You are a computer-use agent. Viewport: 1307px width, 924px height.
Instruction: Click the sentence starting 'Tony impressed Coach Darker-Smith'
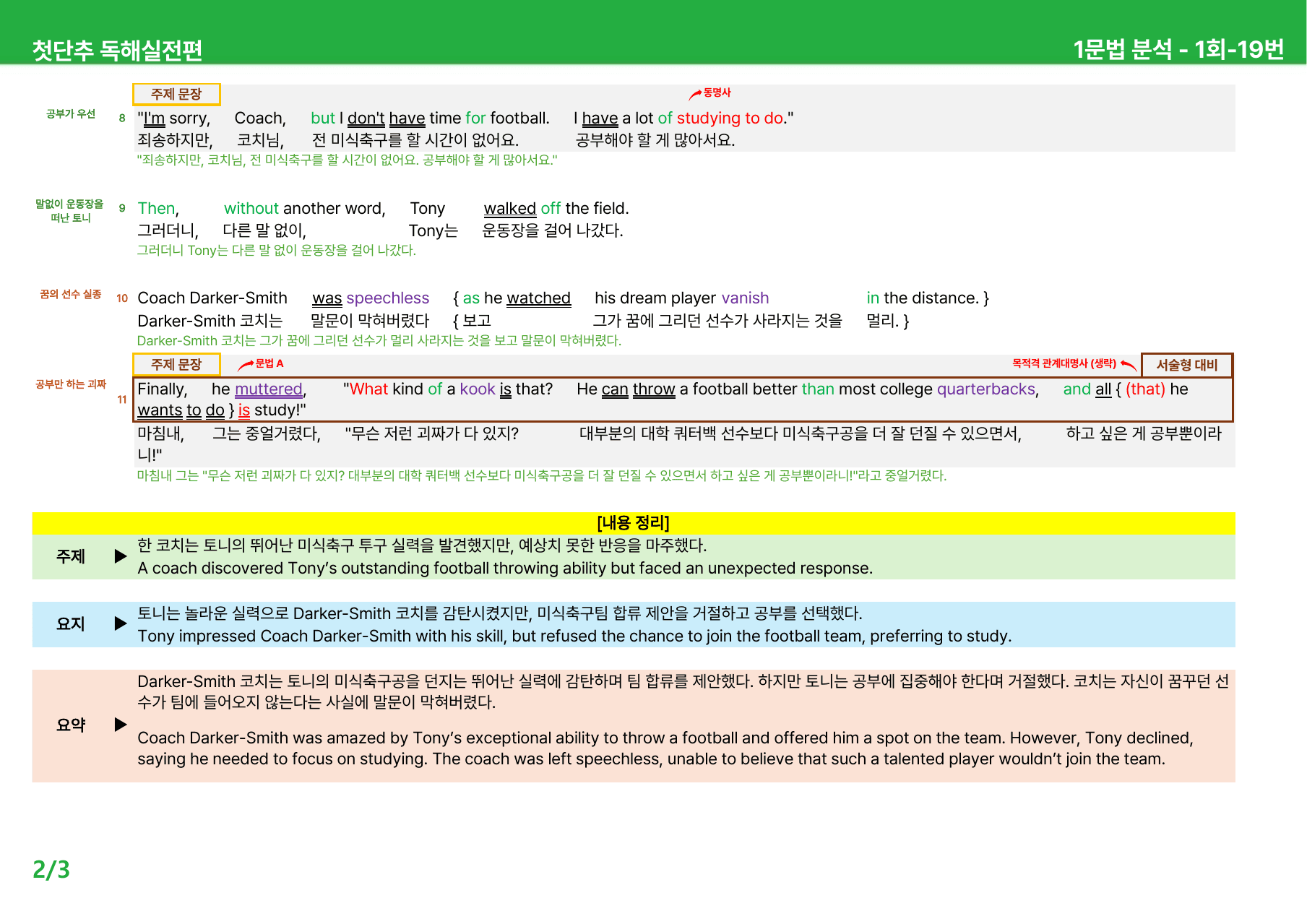[574, 636]
